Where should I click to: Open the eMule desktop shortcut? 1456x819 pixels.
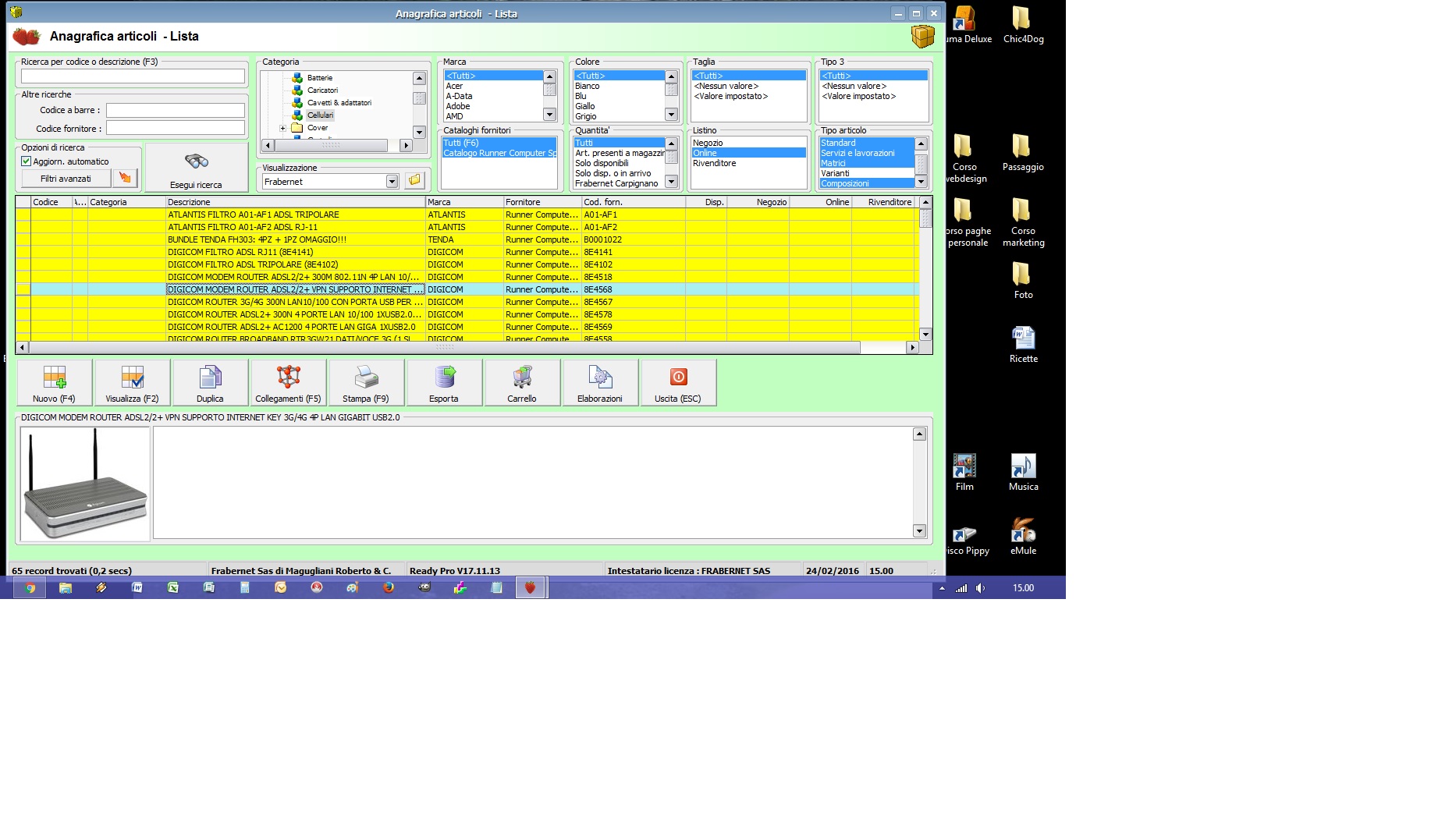[x=1023, y=537]
